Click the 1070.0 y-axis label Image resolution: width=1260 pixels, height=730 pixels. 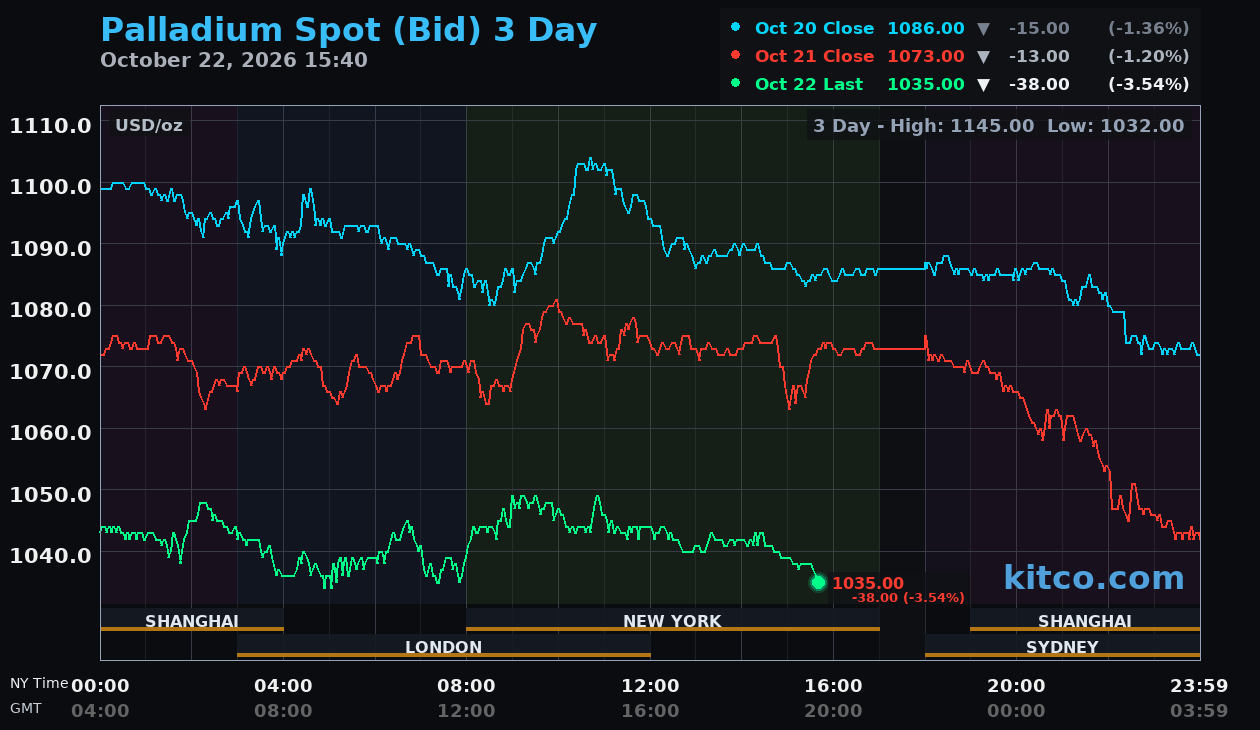pos(51,370)
